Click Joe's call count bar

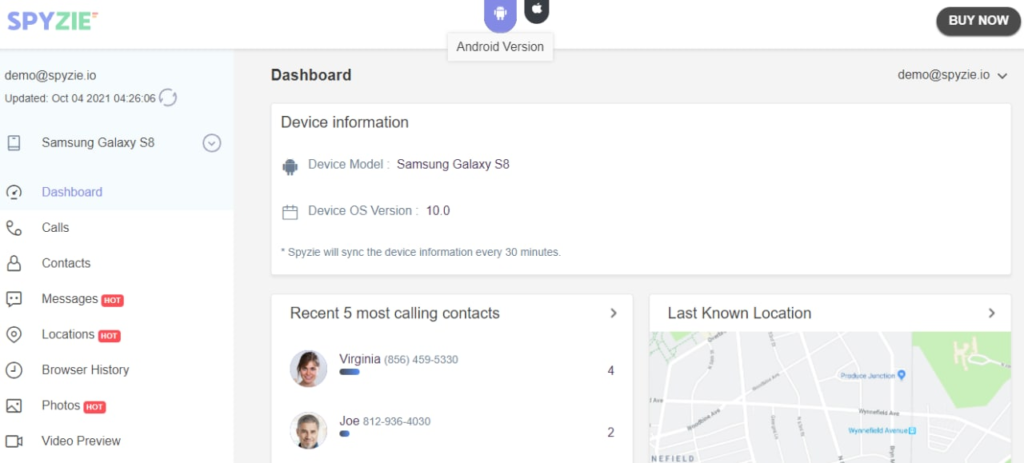[x=344, y=434]
